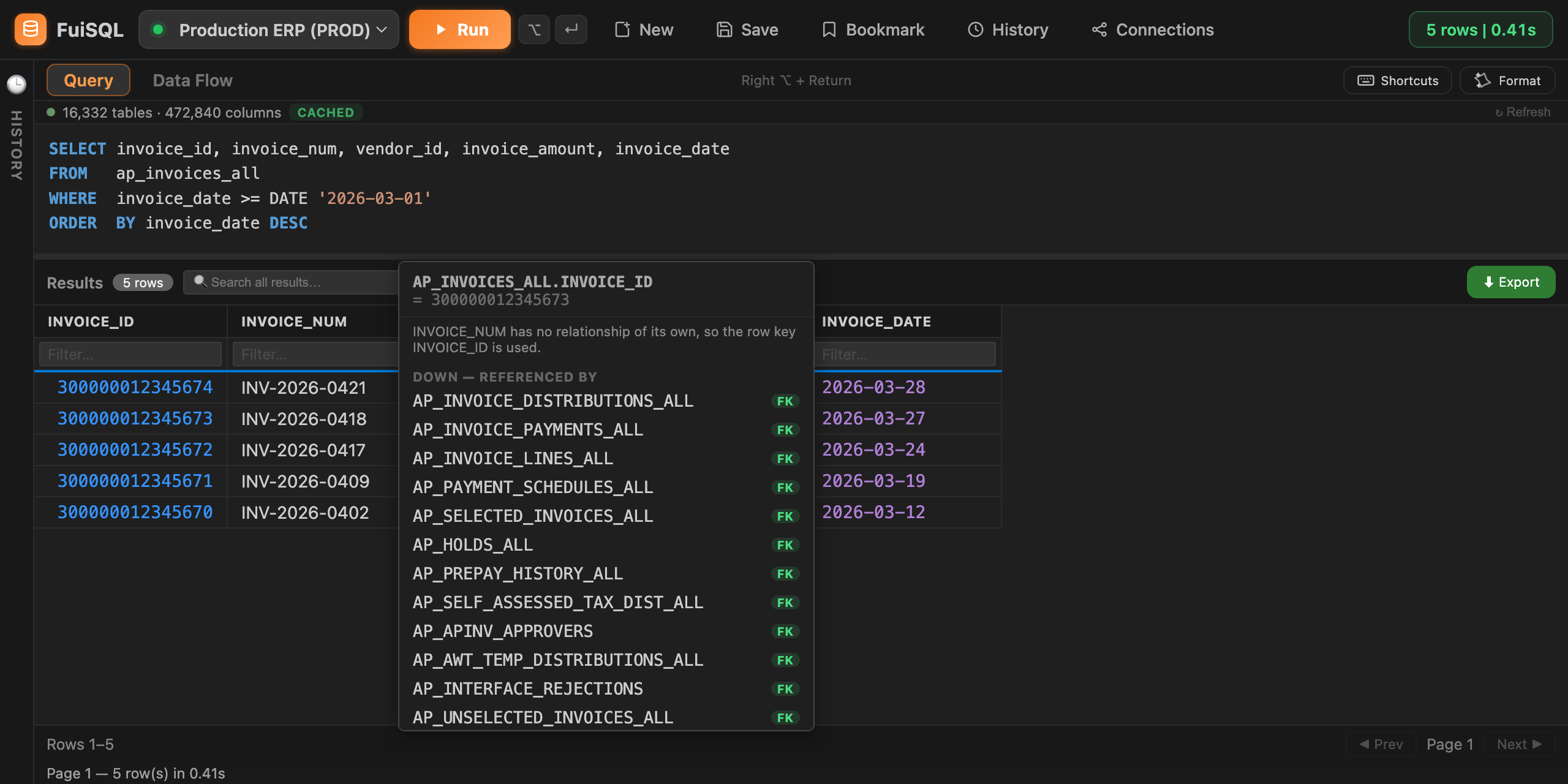Viewport: 1568px width, 784px height.
Task: Click the Option key shortcut icon button
Action: pyautogui.click(x=534, y=29)
